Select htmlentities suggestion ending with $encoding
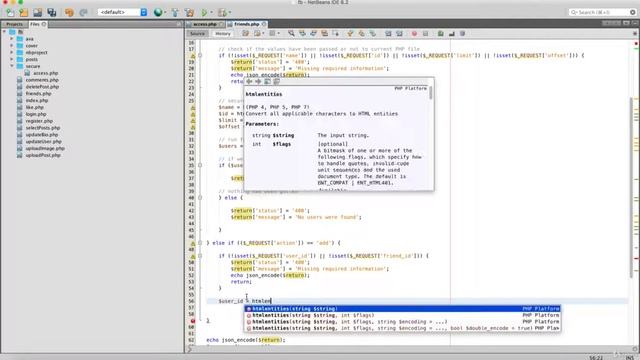Viewport: 640px width, 360px height. [x=402, y=322]
